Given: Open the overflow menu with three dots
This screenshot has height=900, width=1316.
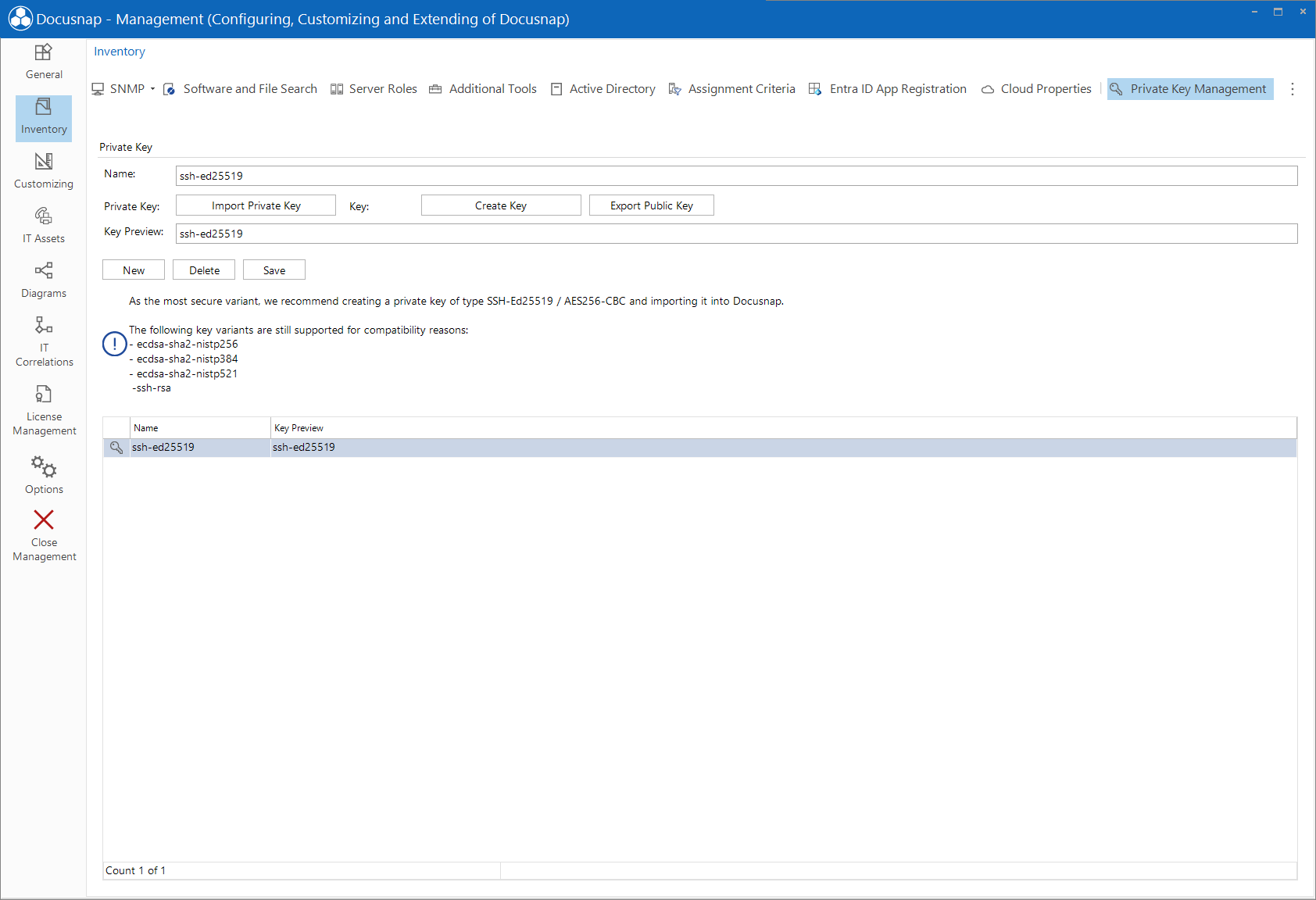Looking at the screenshot, I should 1293,88.
